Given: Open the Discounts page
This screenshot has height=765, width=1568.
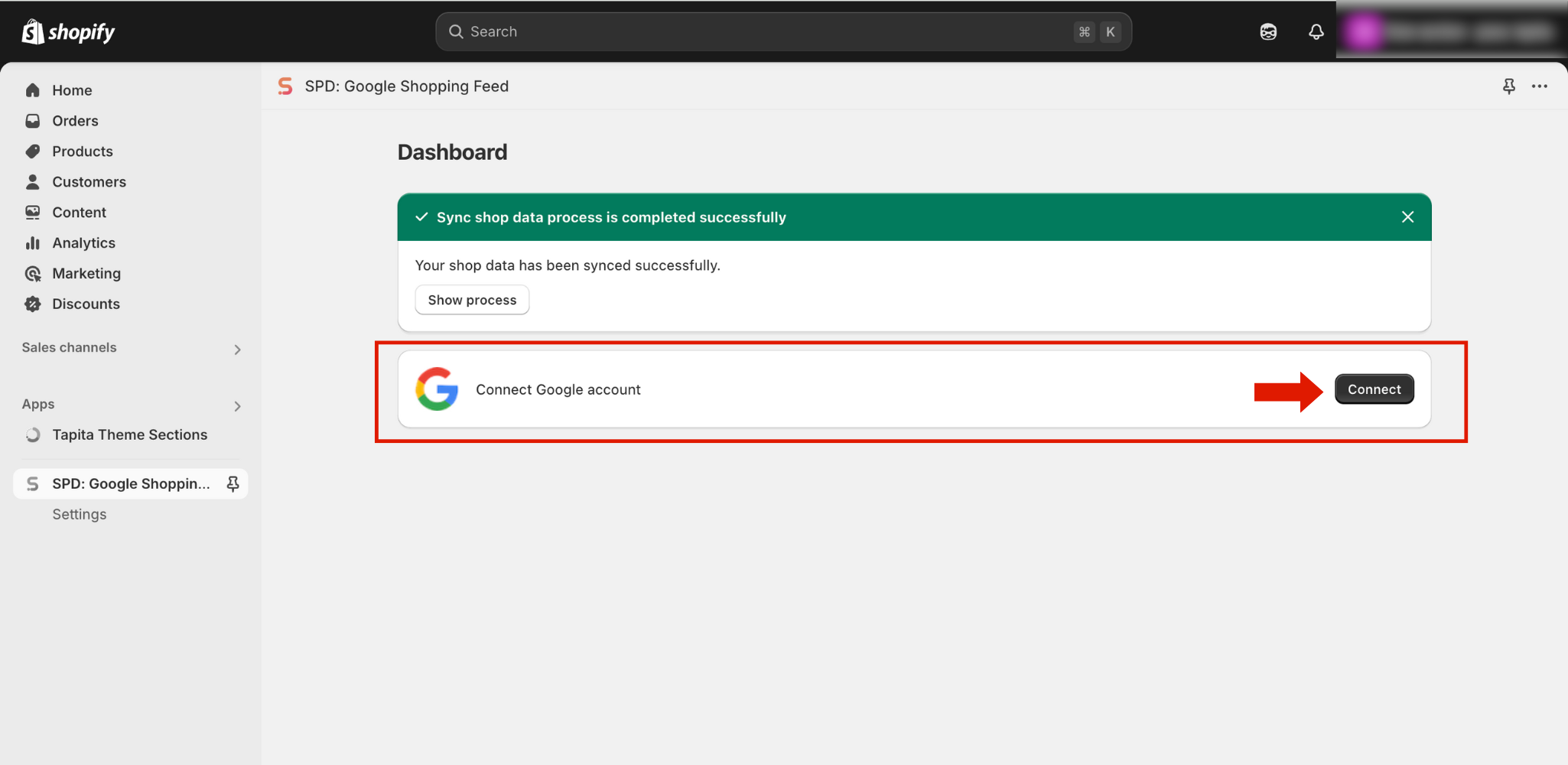Looking at the screenshot, I should pyautogui.click(x=131, y=304).
